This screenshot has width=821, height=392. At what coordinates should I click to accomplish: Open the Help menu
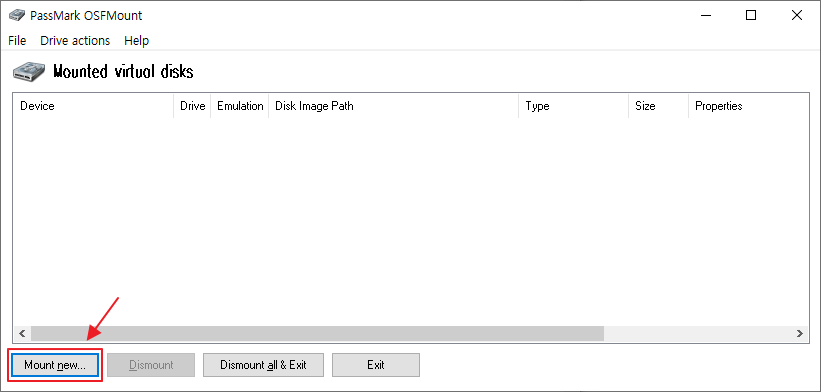[x=137, y=41]
